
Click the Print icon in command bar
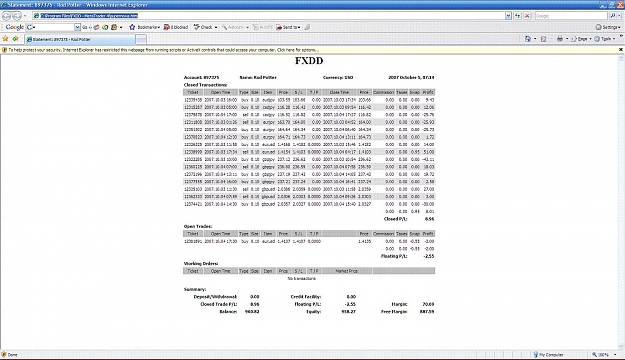560,39
